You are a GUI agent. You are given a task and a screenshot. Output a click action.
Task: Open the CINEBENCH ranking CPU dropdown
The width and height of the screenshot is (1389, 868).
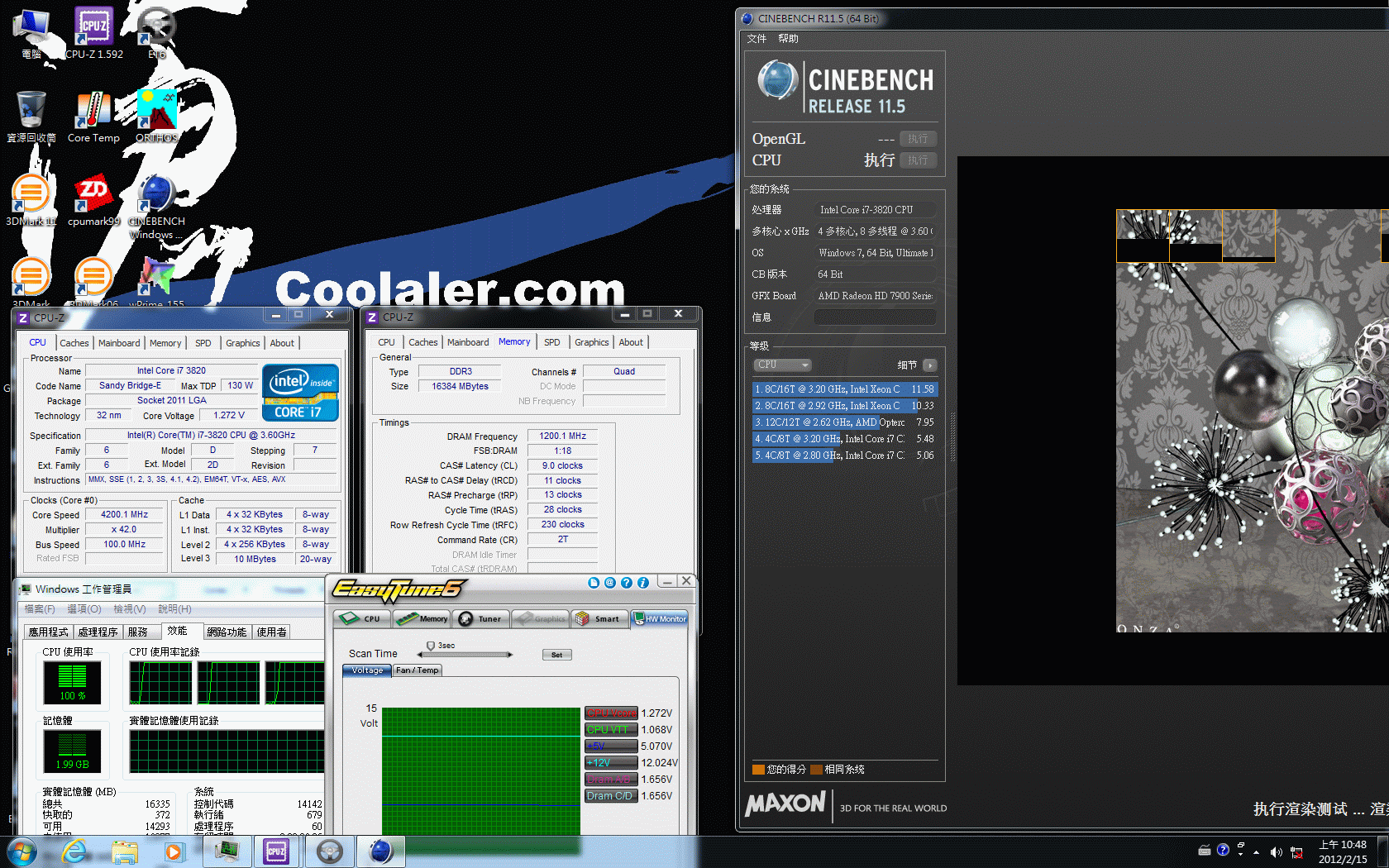coord(781,365)
